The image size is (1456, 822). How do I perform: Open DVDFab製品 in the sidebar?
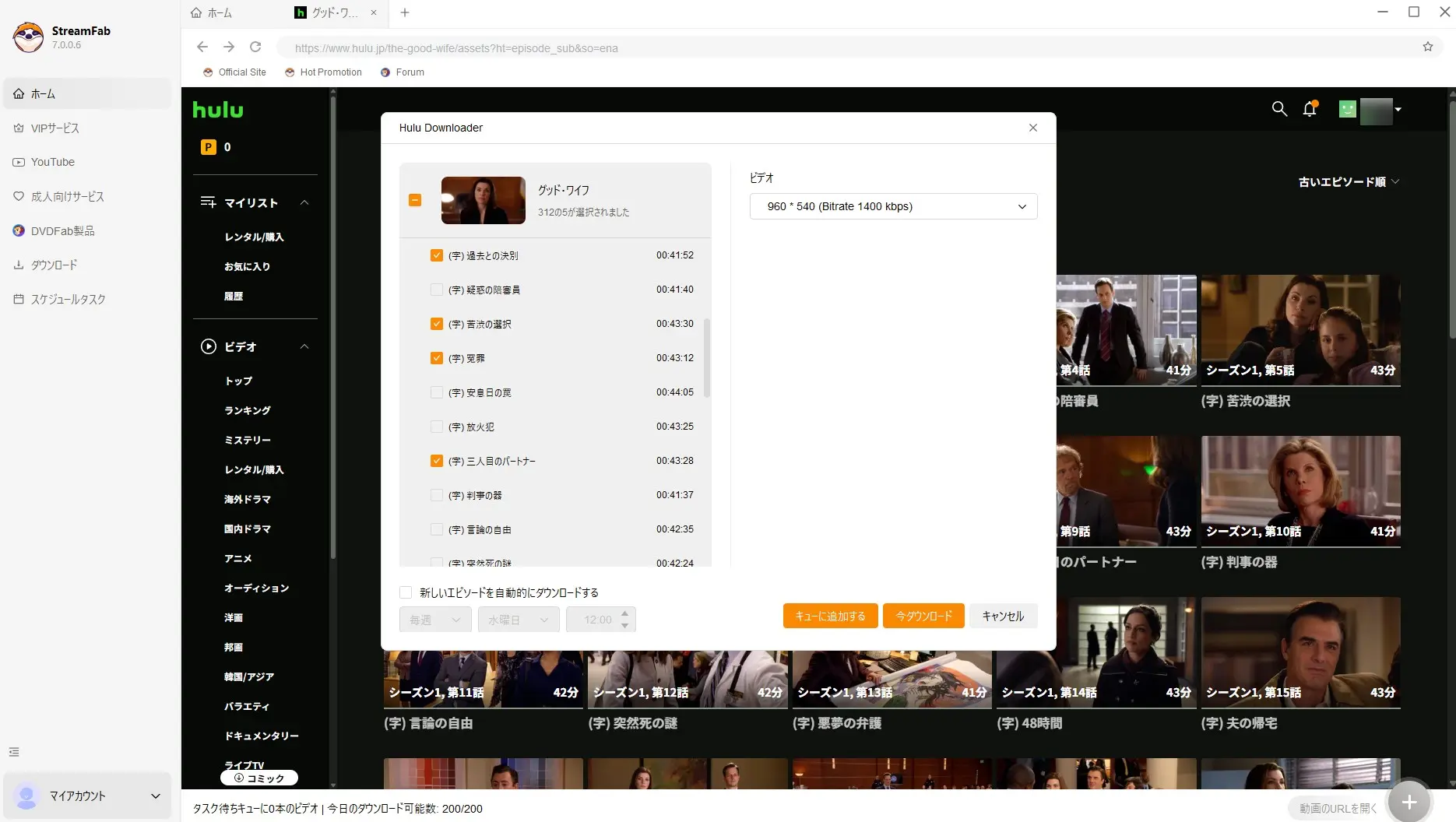[87, 230]
